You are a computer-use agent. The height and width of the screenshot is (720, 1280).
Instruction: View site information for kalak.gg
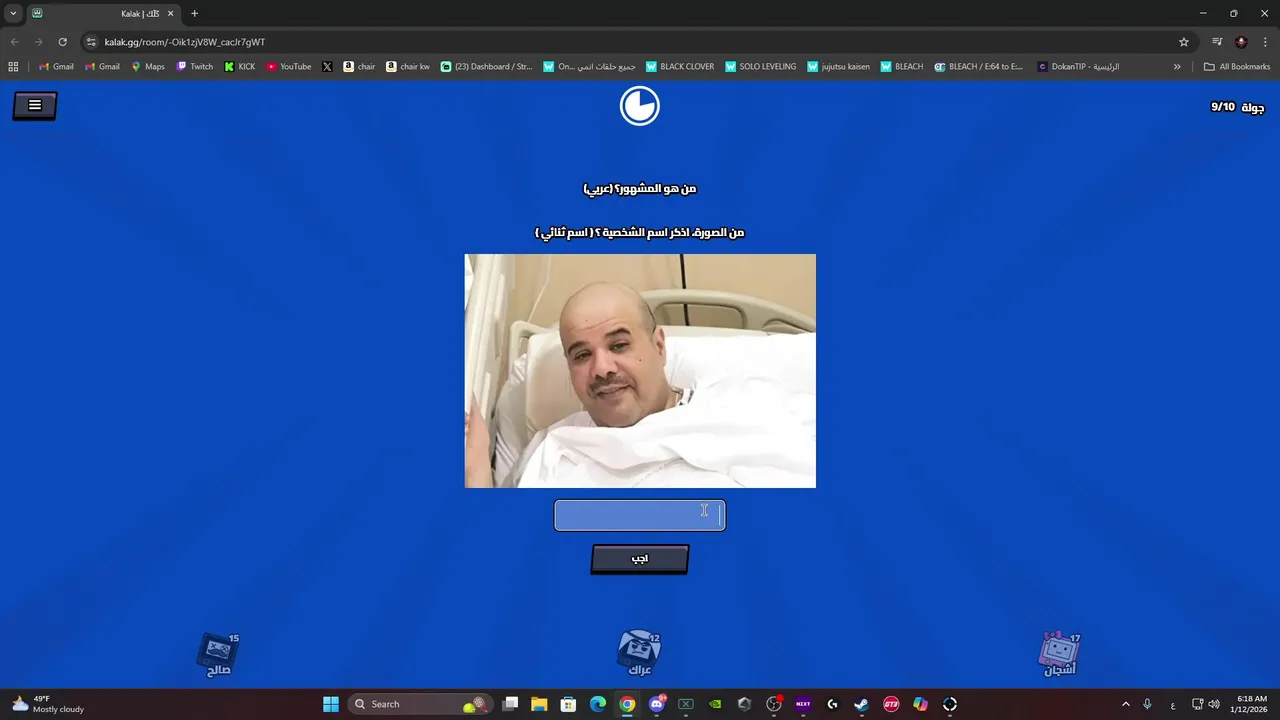click(91, 42)
